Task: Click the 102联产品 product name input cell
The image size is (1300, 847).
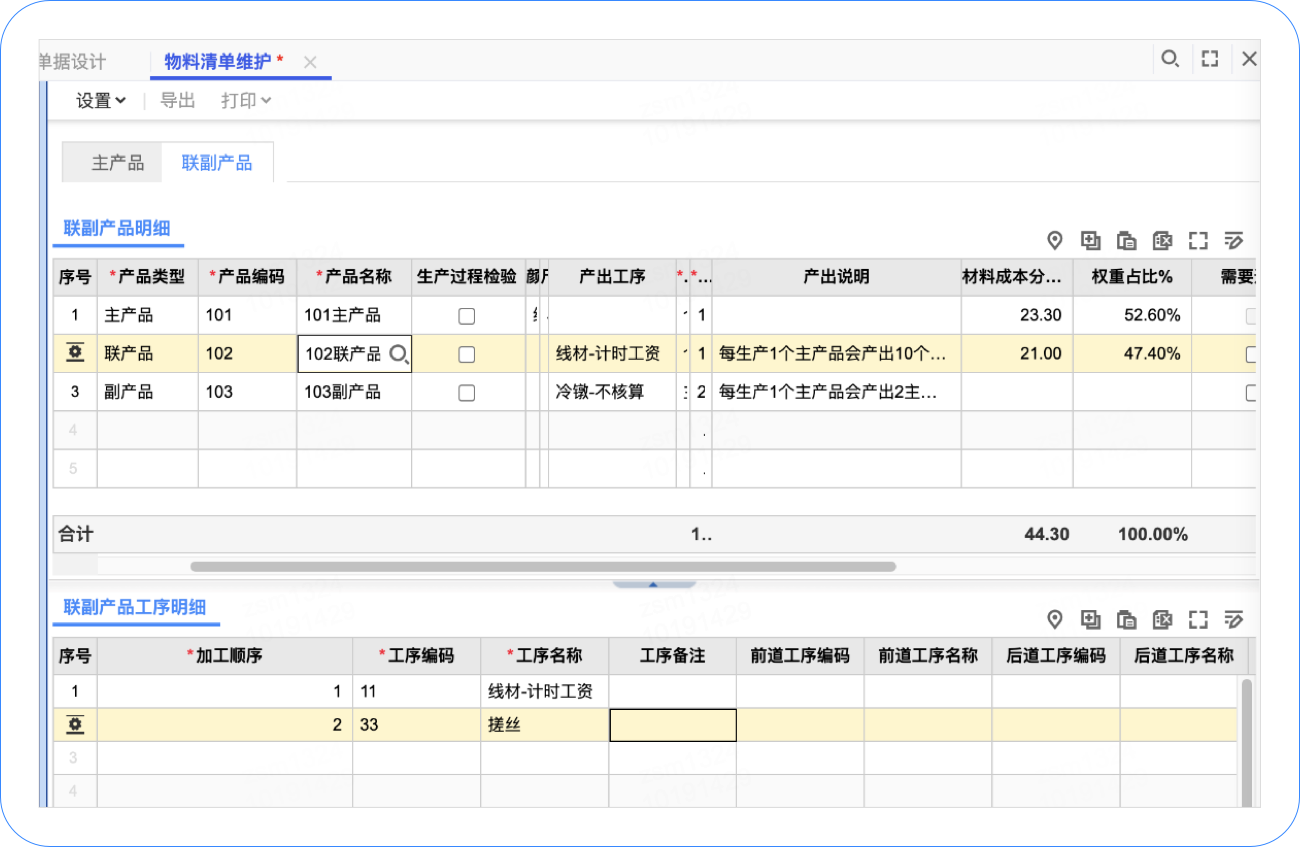Action: click(354, 354)
